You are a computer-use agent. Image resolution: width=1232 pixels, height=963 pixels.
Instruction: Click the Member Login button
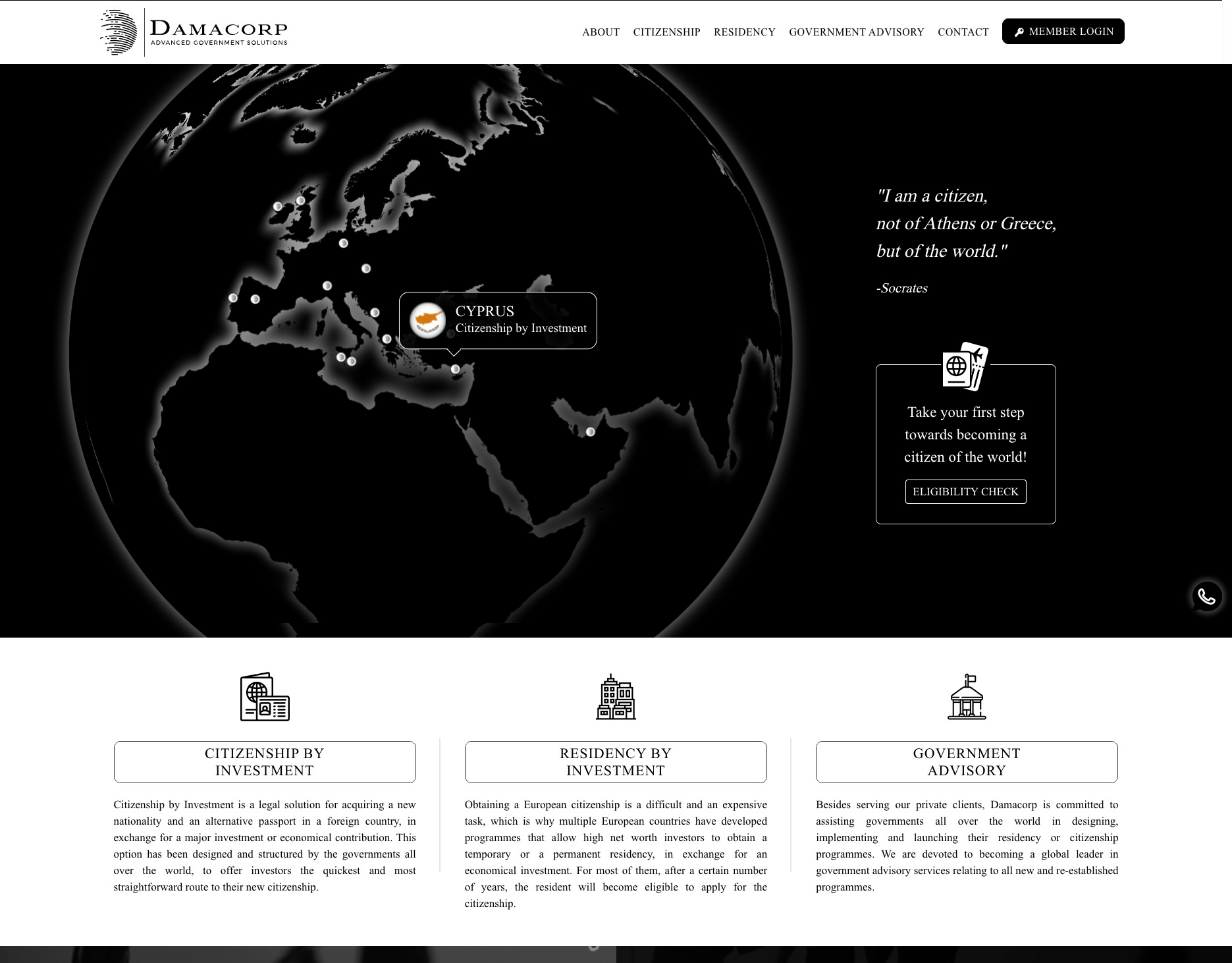coord(1063,32)
